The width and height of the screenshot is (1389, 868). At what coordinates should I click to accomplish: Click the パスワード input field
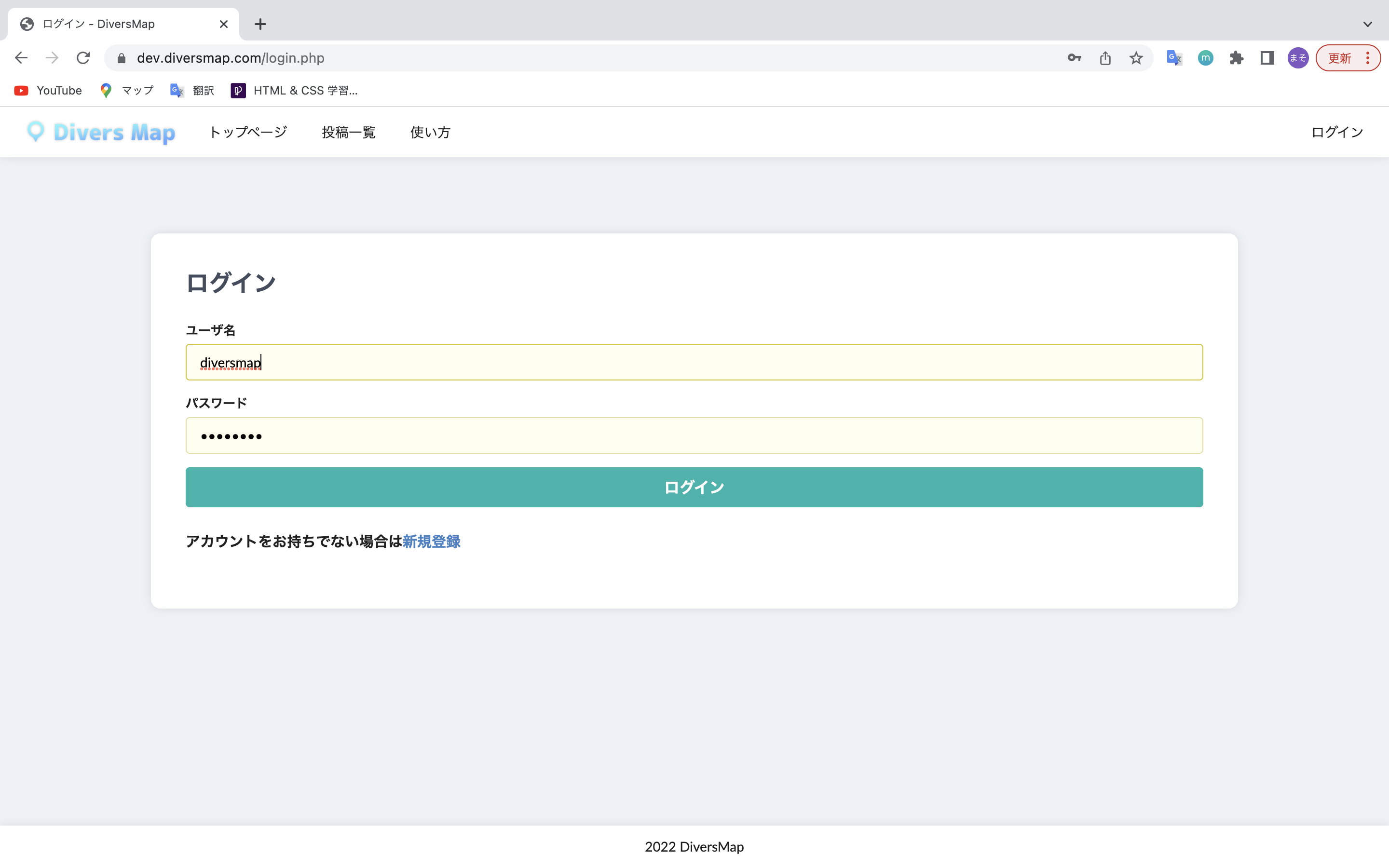pos(694,436)
